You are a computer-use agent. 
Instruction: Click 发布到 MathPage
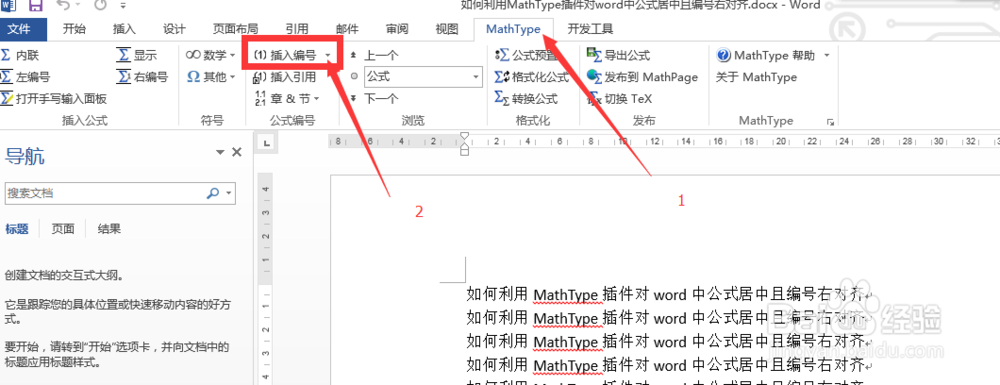pos(642,77)
